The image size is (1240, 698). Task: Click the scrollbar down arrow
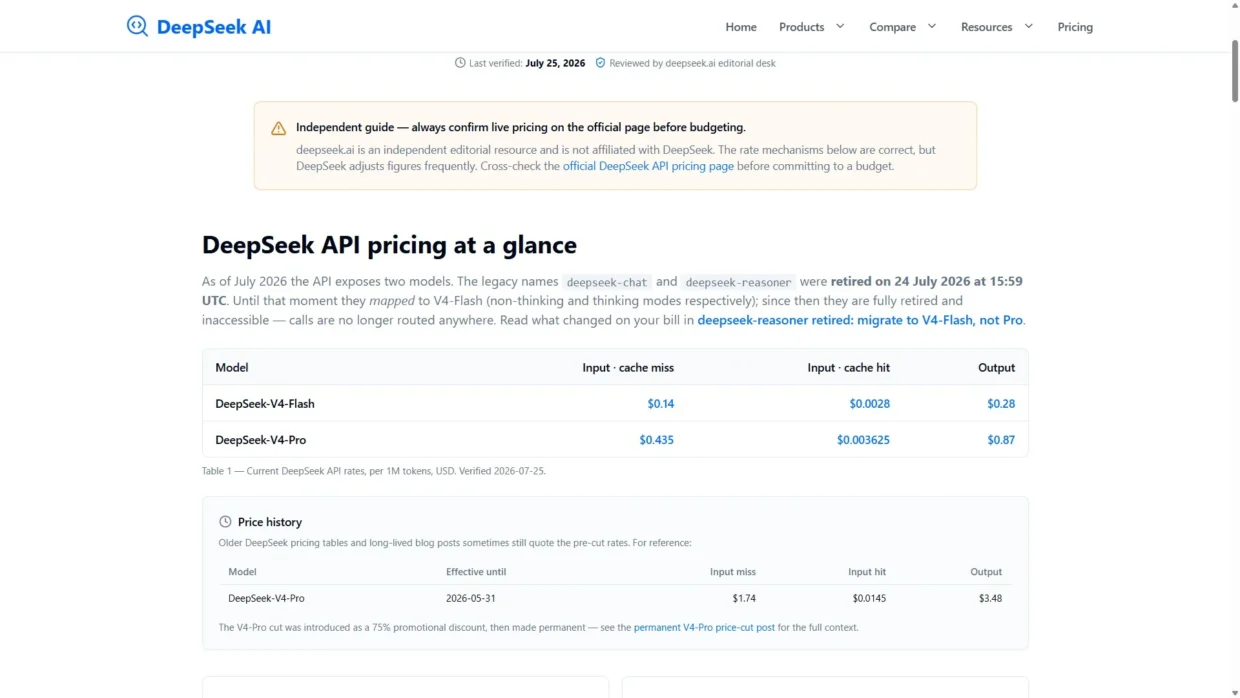tap(1234, 692)
